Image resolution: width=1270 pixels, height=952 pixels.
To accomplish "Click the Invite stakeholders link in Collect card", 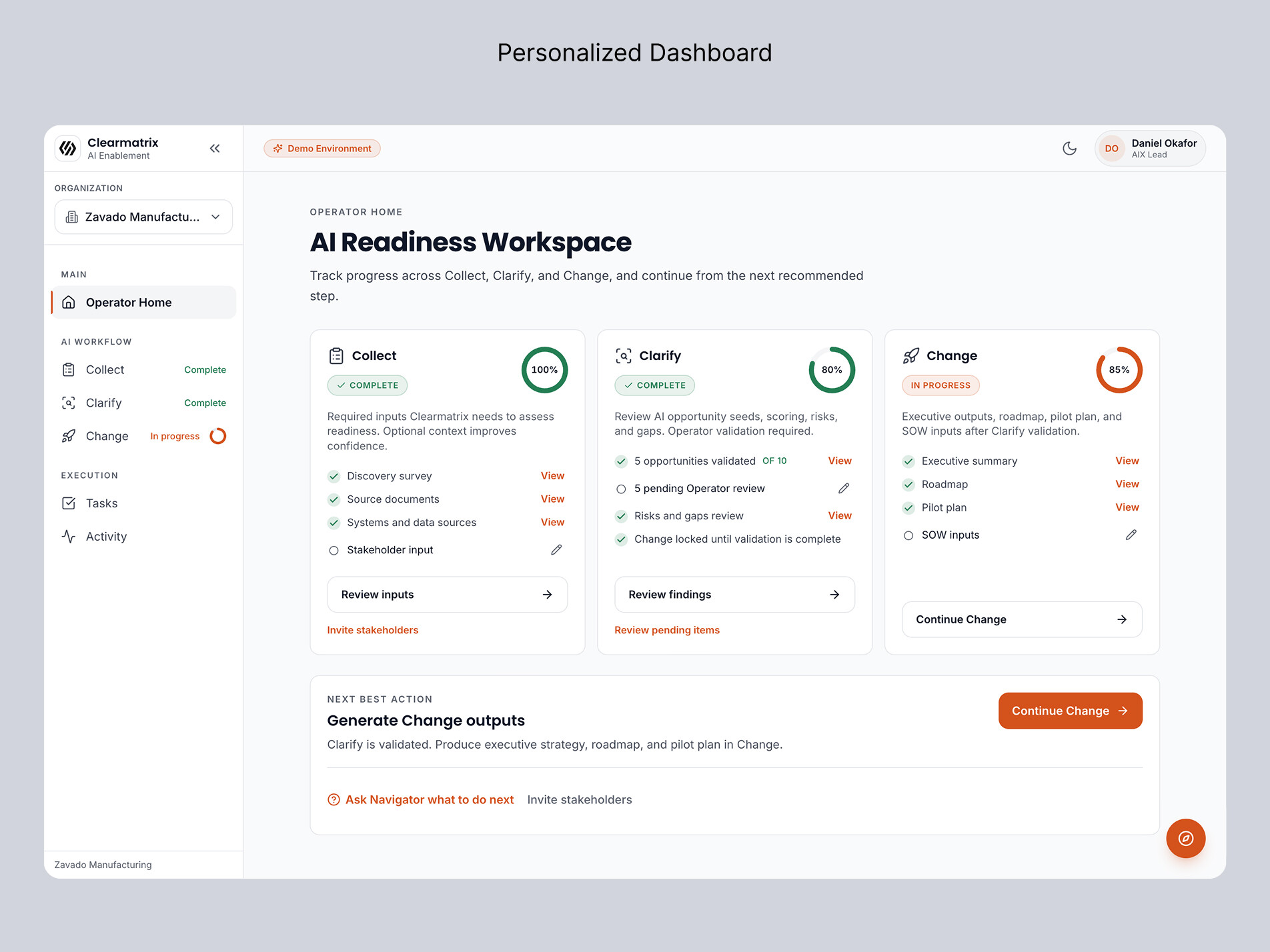I will tap(373, 631).
